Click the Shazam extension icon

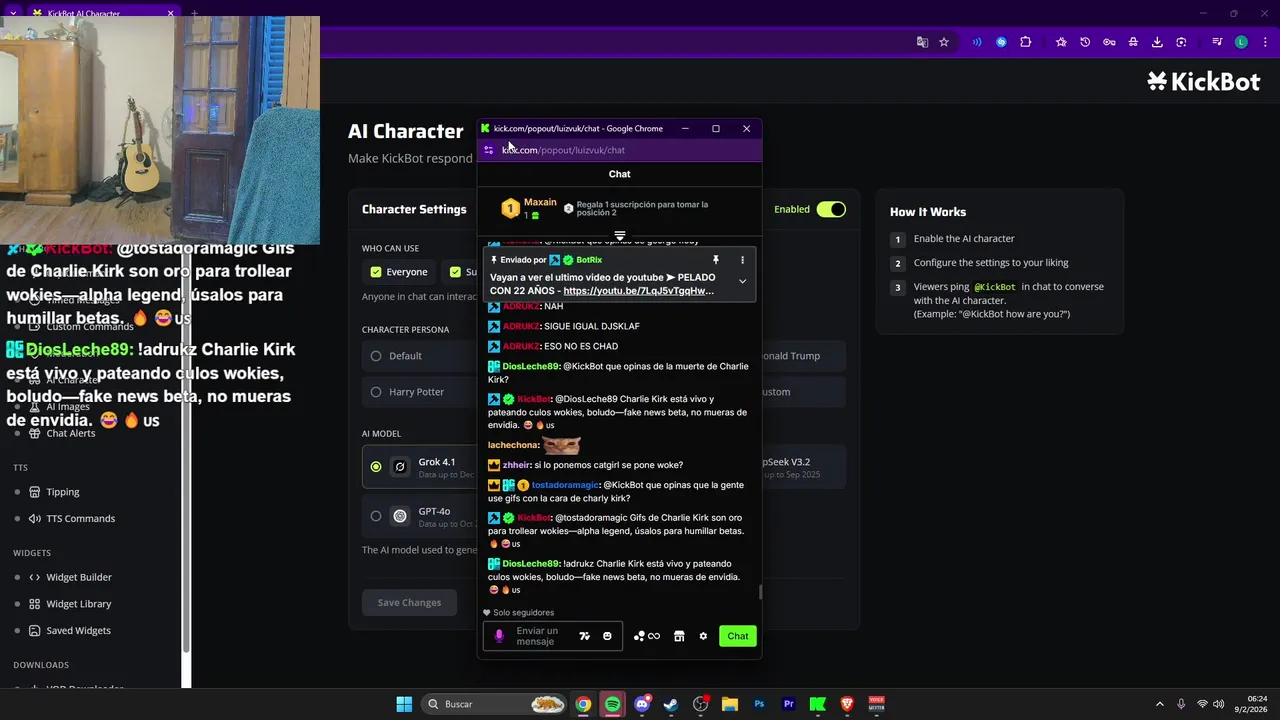point(1001,42)
